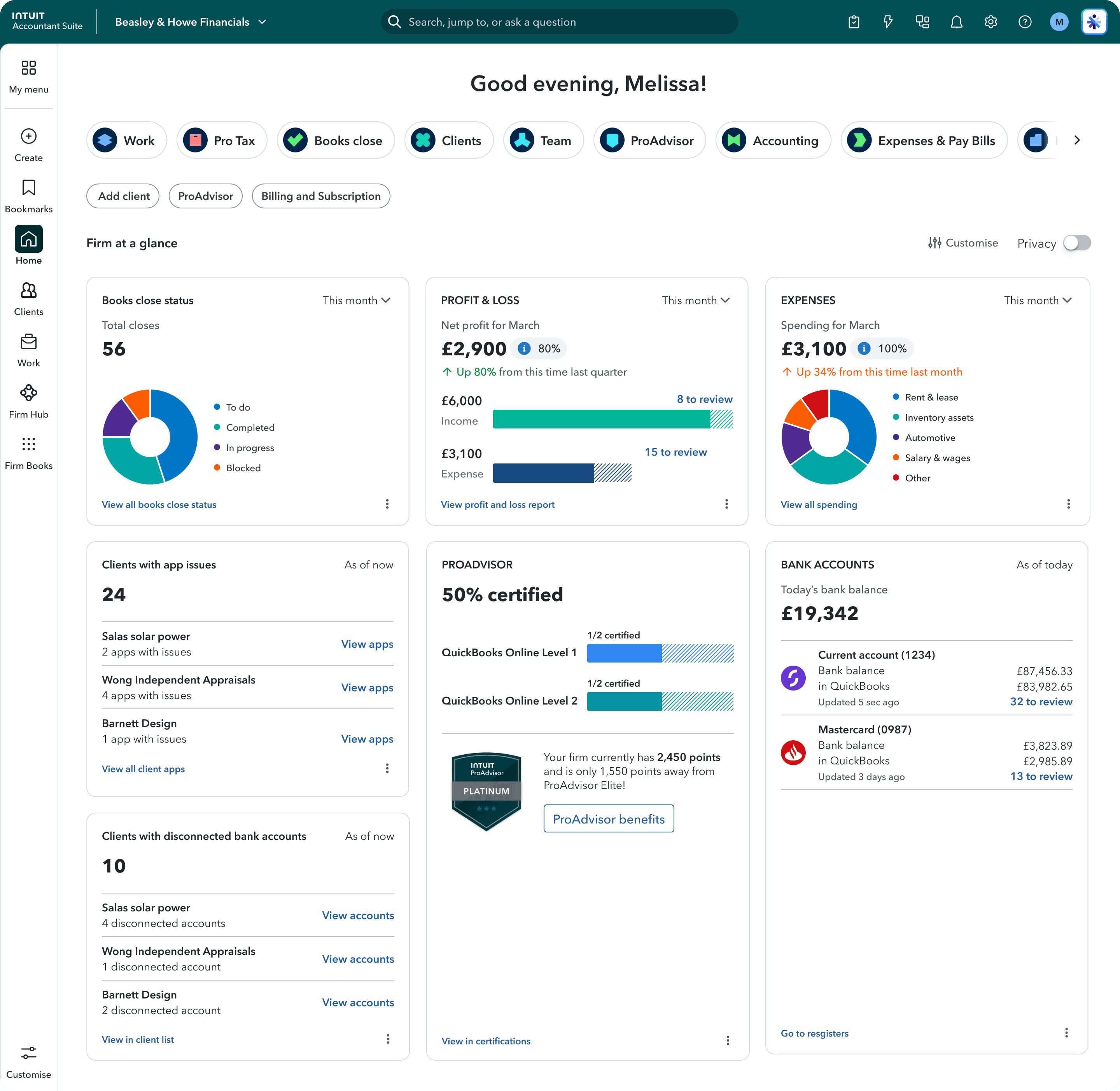Open the Intuit Assist sparkle icon
1120x1091 pixels.
tap(1094, 22)
